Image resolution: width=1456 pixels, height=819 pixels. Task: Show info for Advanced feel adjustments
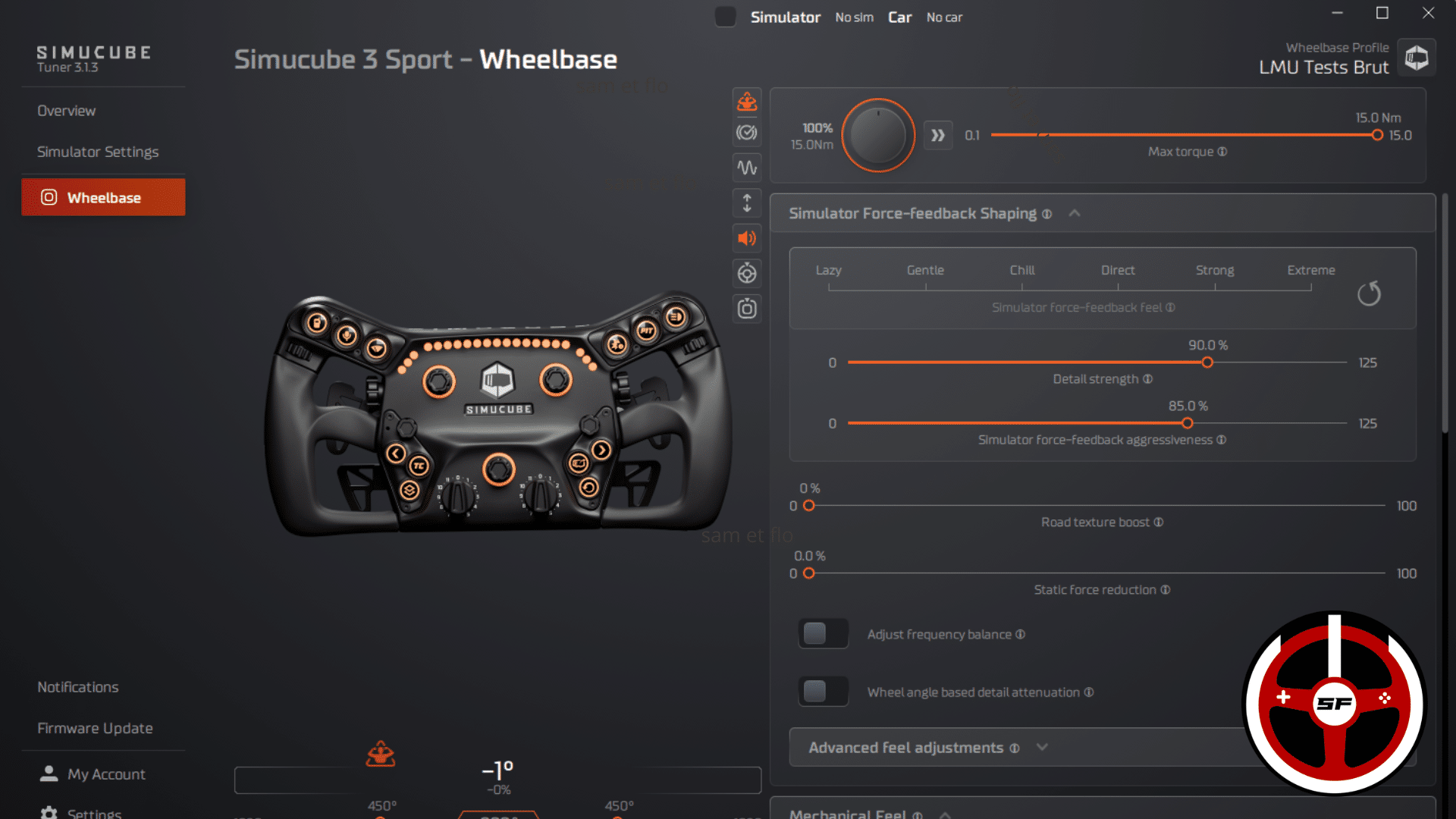[1015, 748]
